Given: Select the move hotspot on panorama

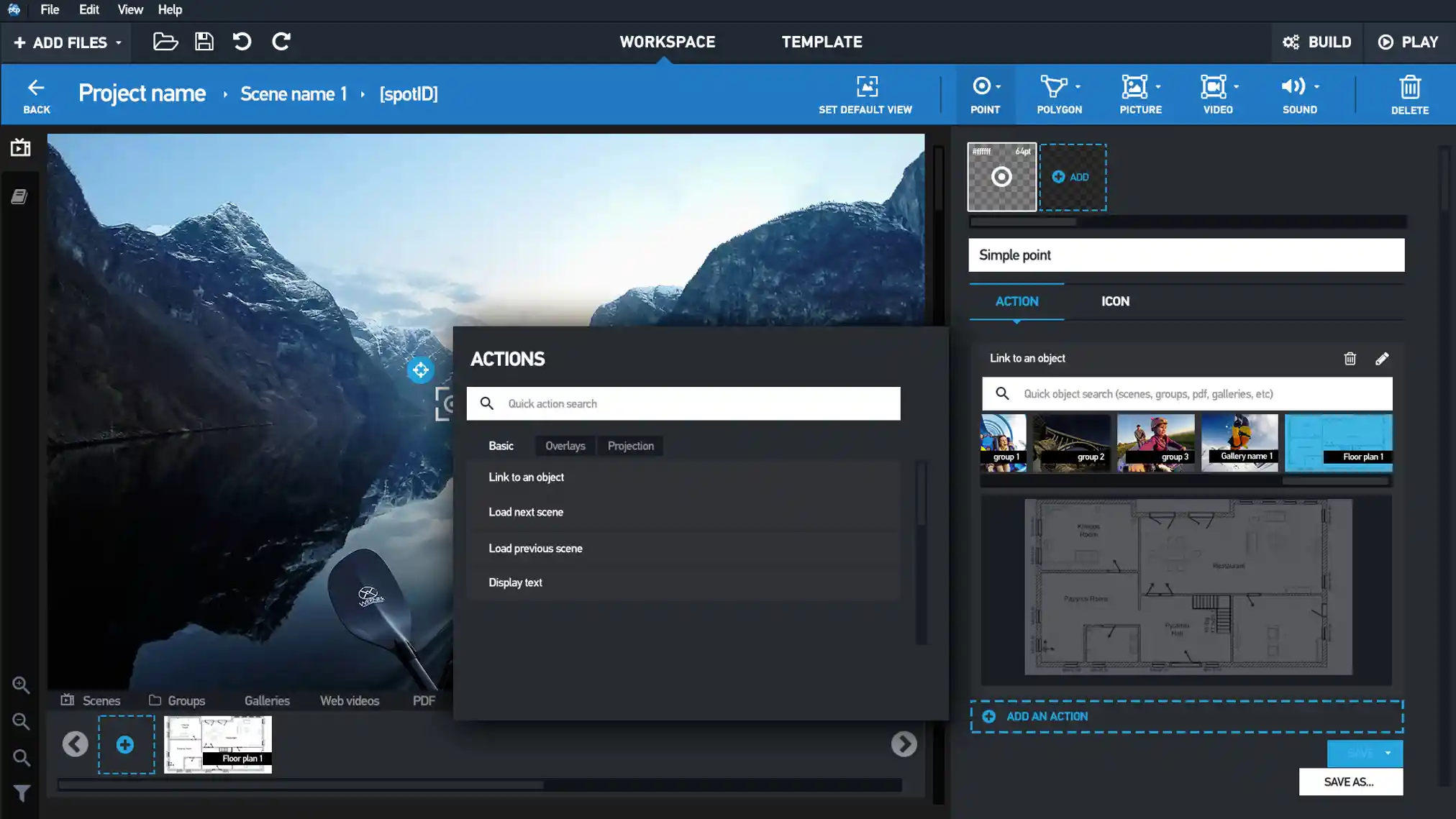Looking at the screenshot, I should (420, 370).
